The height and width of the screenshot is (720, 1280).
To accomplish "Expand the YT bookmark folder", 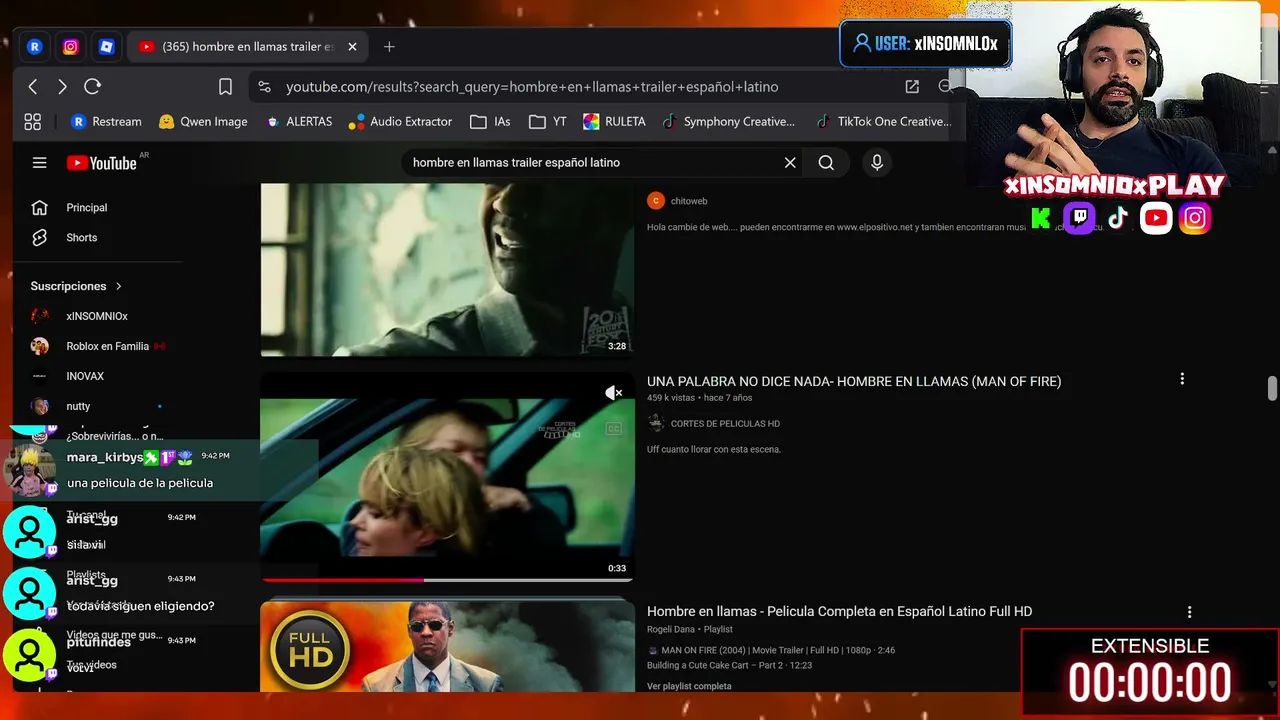I will pos(548,122).
